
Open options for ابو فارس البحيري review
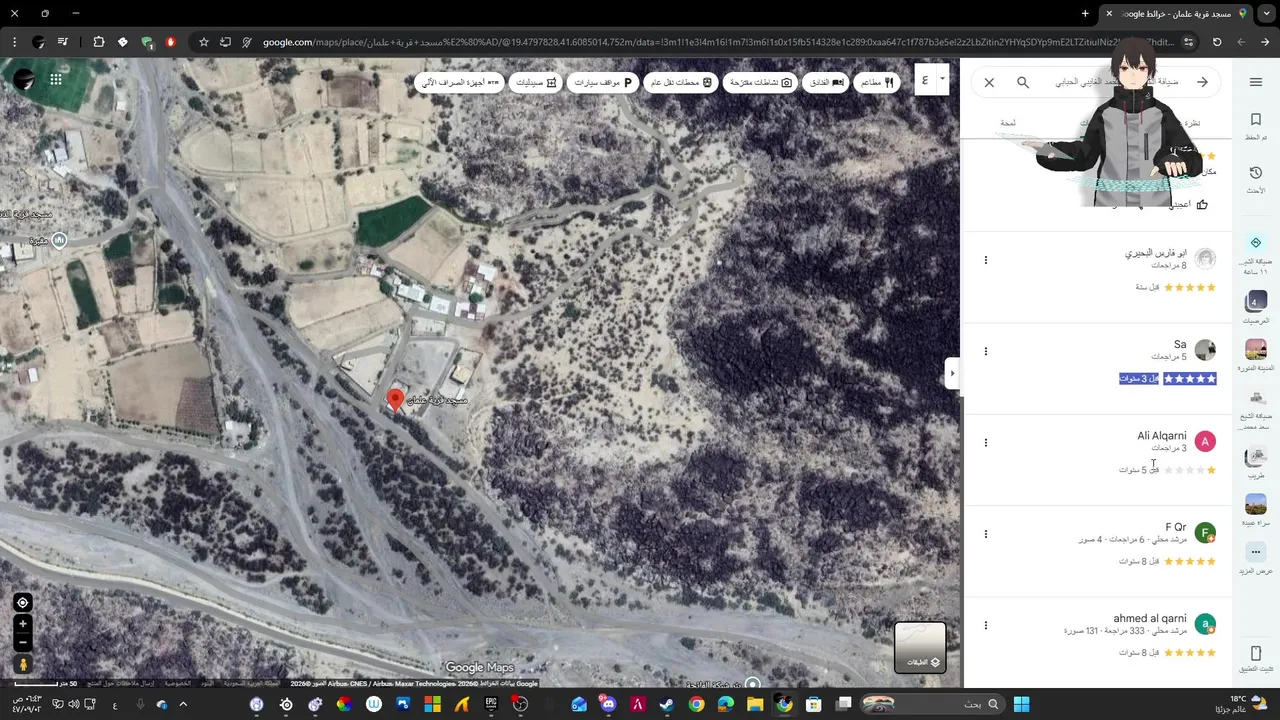pos(985,260)
